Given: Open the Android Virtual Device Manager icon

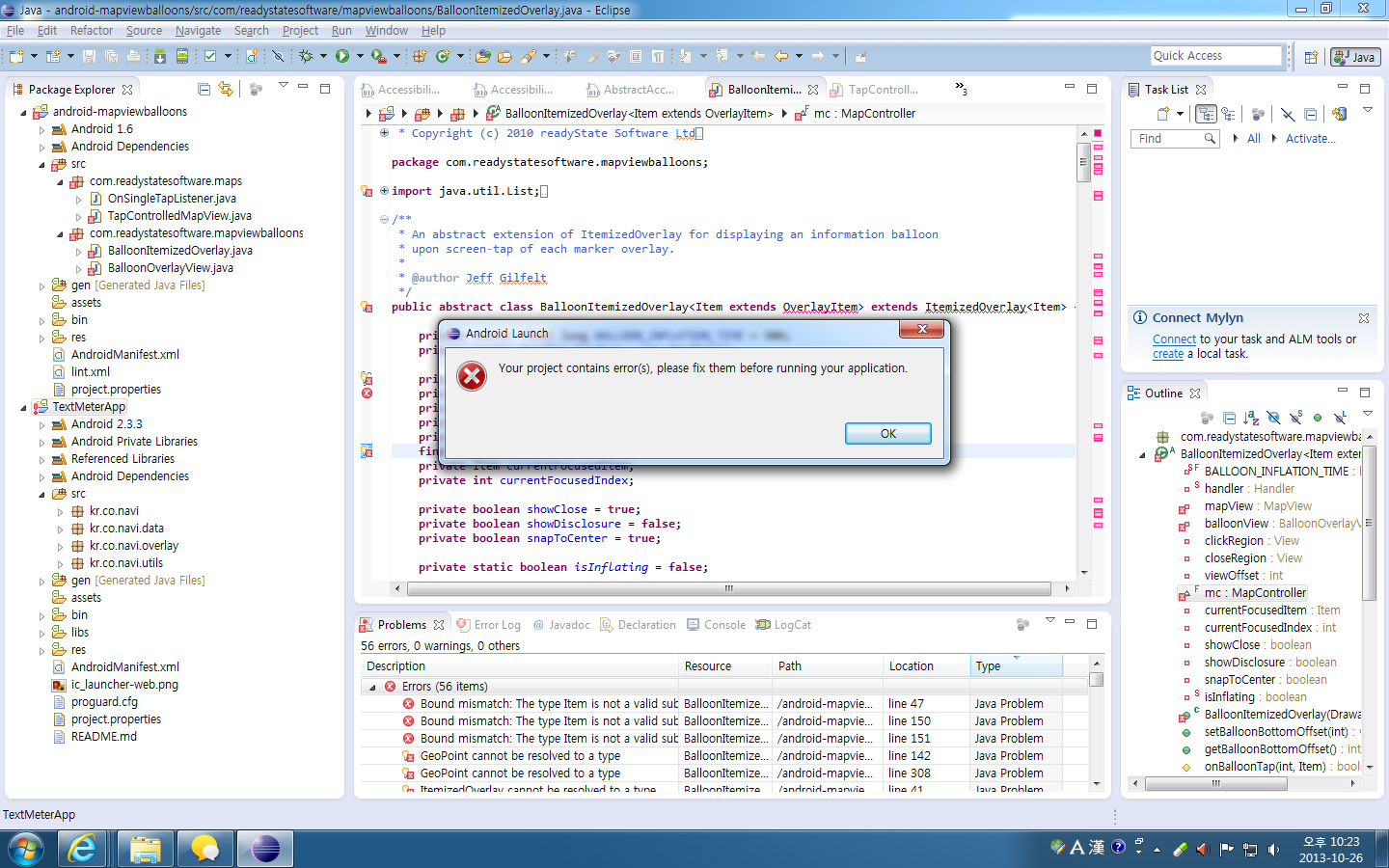Looking at the screenshot, I should [181, 56].
